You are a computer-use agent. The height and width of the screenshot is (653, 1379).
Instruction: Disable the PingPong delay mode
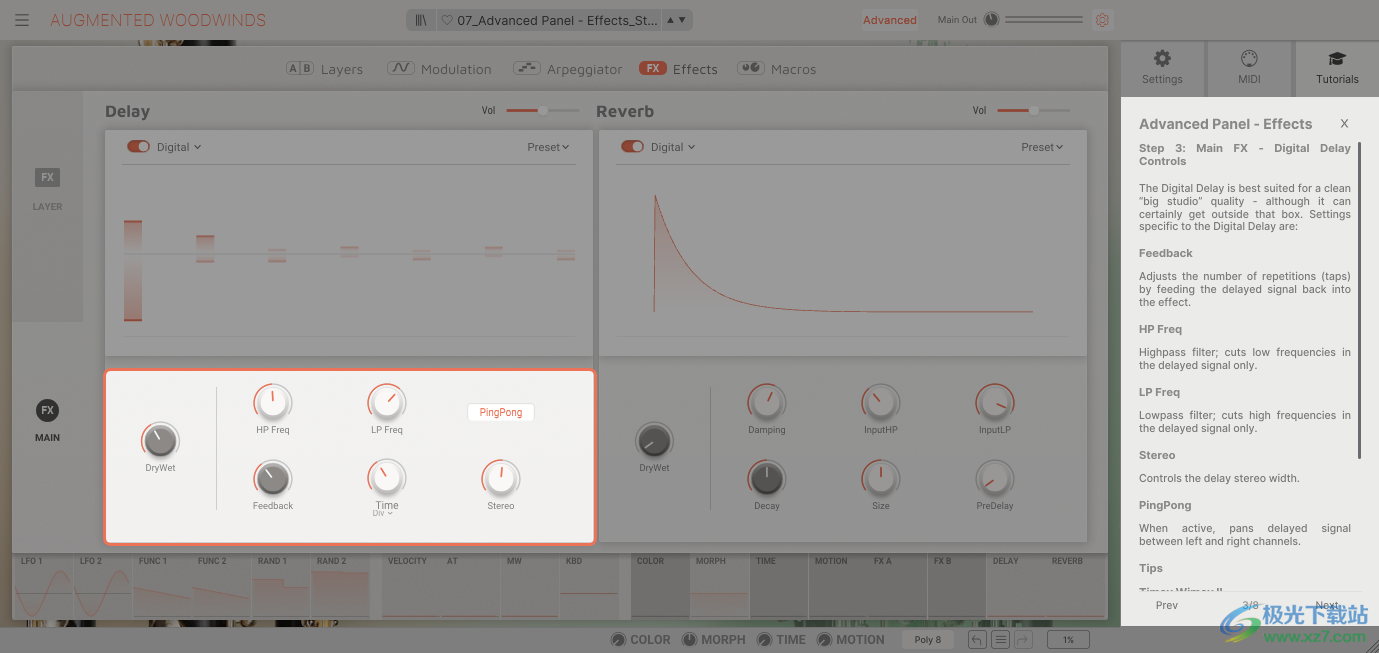501,412
